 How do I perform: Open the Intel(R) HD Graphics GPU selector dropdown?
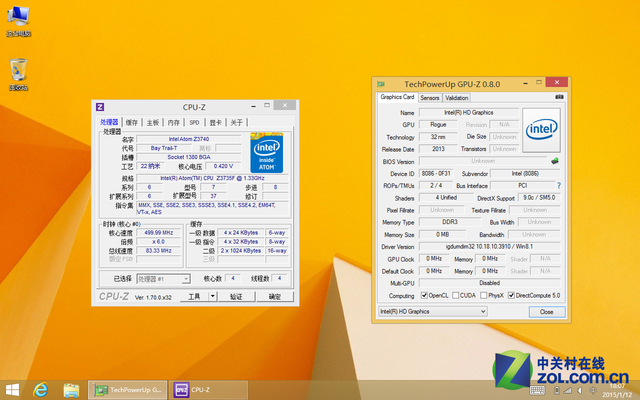(x=433, y=311)
